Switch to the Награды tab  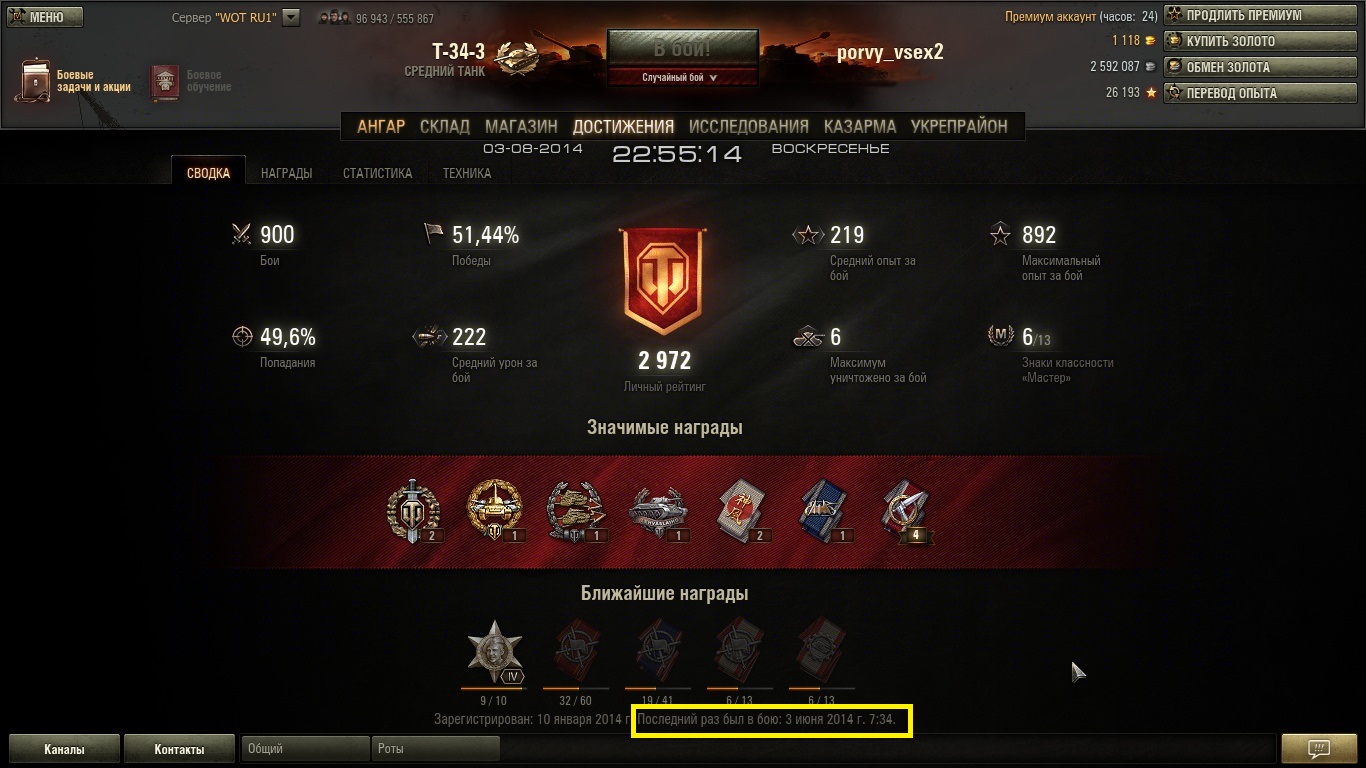(286, 173)
